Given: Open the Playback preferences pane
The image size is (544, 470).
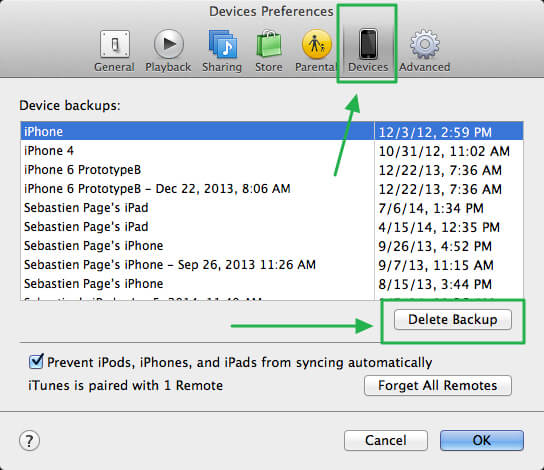Looking at the screenshot, I should coord(168,51).
